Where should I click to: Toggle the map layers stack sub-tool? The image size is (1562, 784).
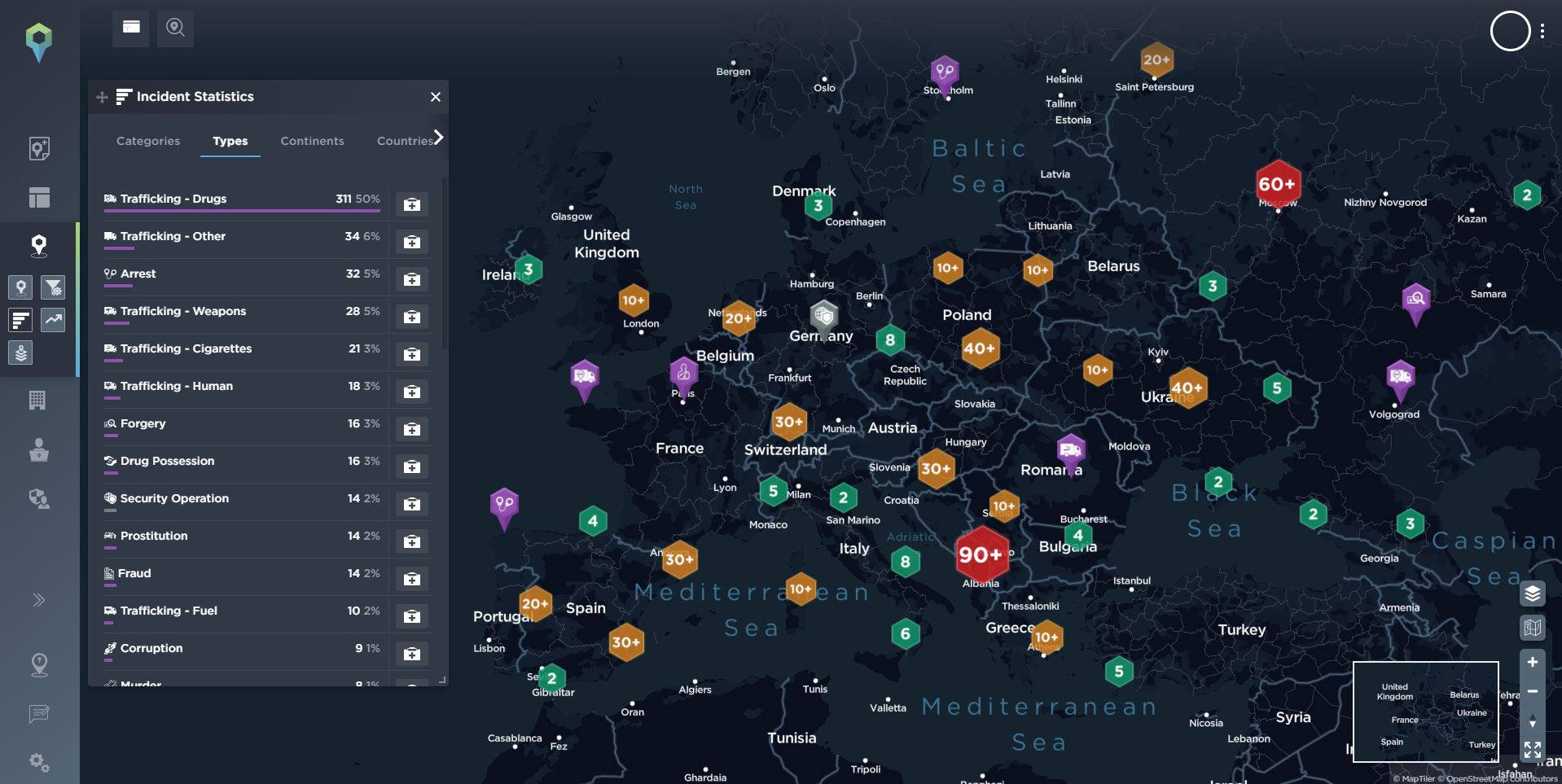click(x=20, y=353)
